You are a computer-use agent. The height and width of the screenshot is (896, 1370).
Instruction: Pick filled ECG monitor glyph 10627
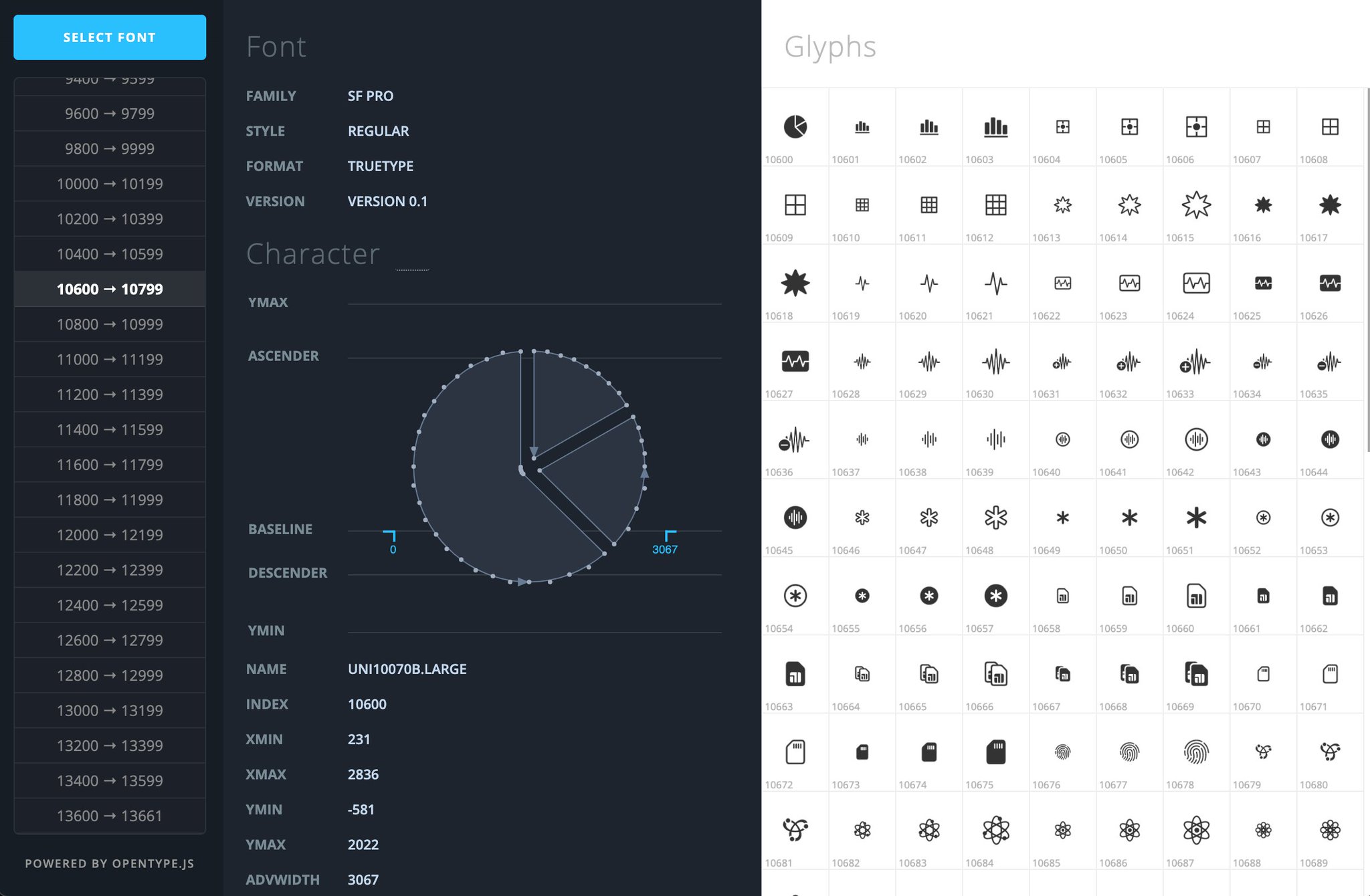point(795,362)
